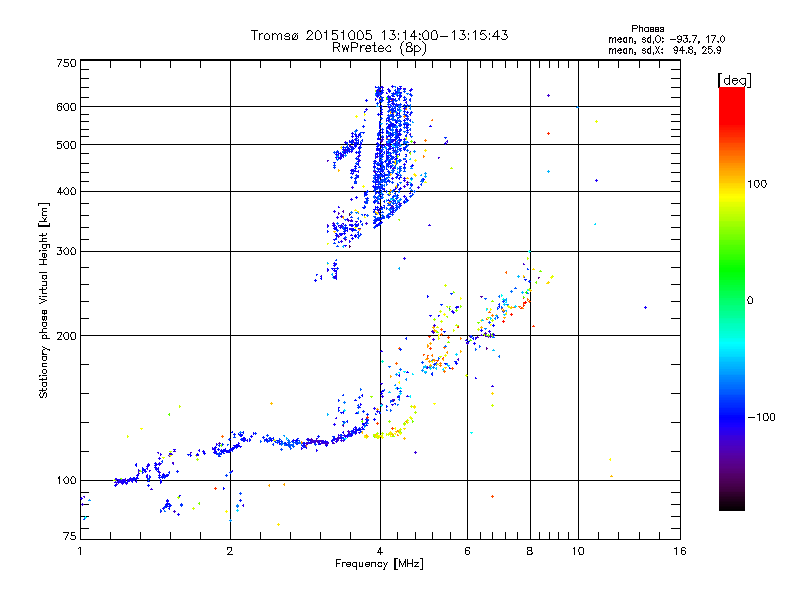The height and width of the screenshot is (600, 800).
Task: Click x-axis tick label '6'
Action: click(467, 551)
